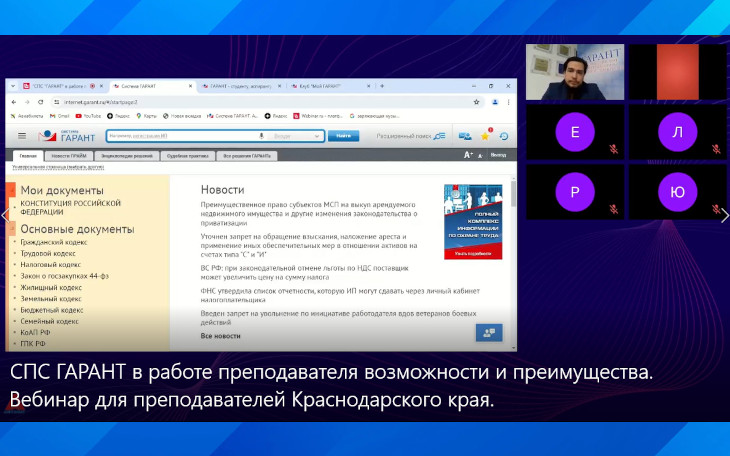
Task: Click the GARANT search input field
Action: click(x=180, y=136)
